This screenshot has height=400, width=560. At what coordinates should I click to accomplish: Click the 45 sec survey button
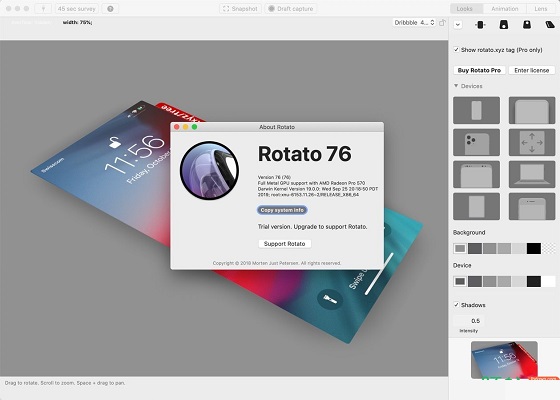(76, 9)
